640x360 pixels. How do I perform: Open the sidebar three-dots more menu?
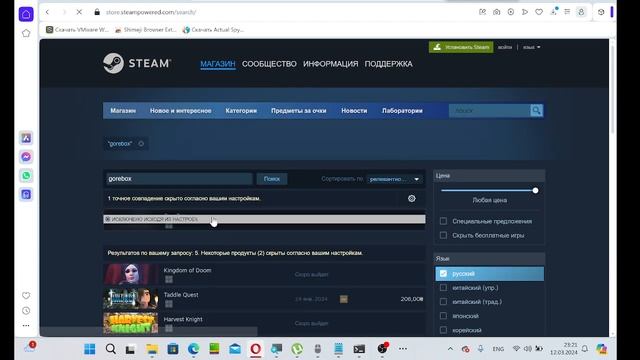26,326
